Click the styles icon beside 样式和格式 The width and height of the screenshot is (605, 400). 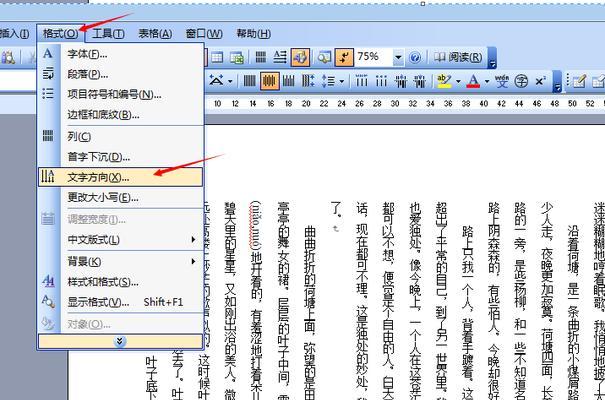[x=48, y=281]
